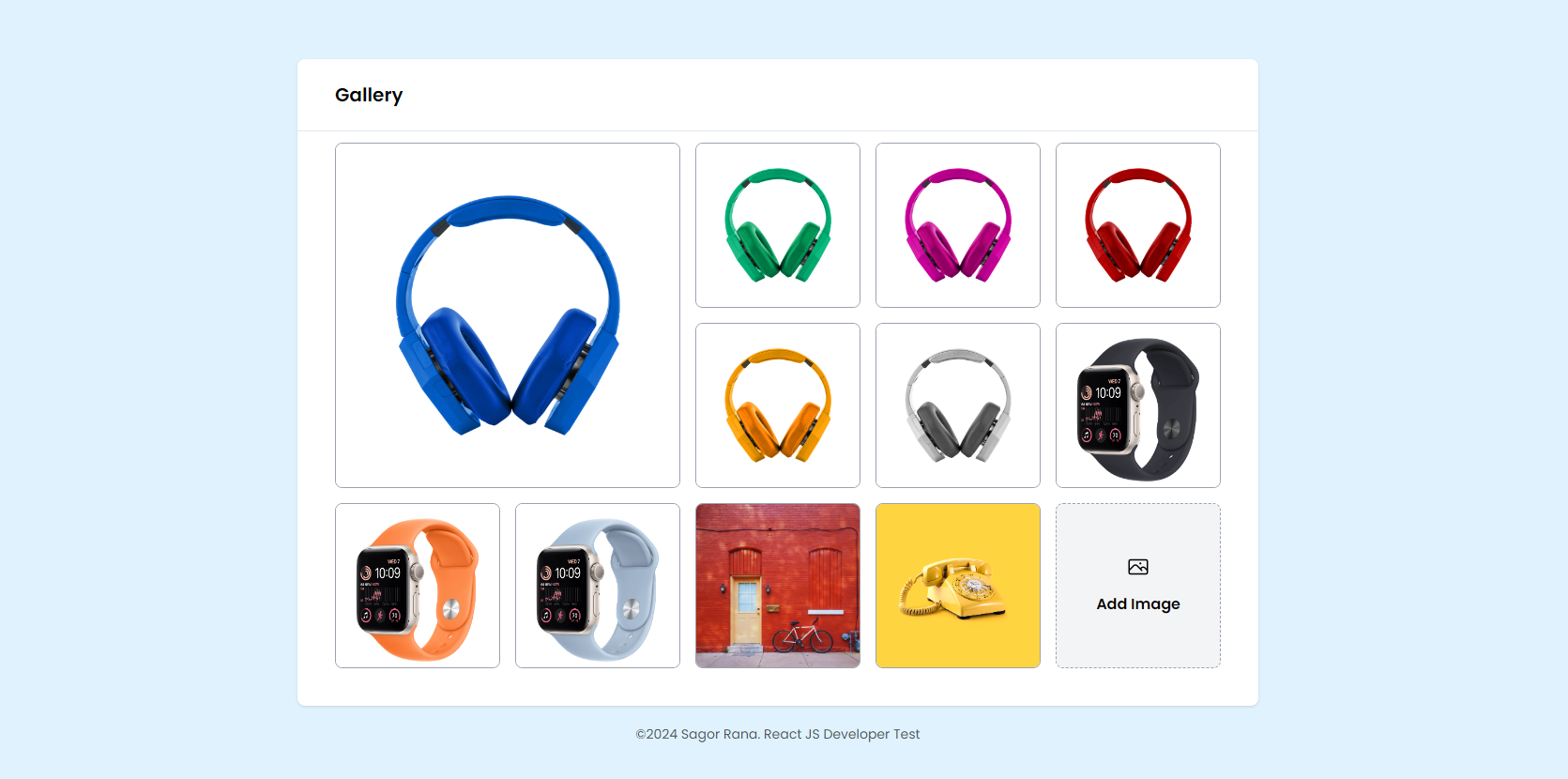The image size is (1568, 779).
Task: Open the red brick wall photo
Action: [778, 586]
